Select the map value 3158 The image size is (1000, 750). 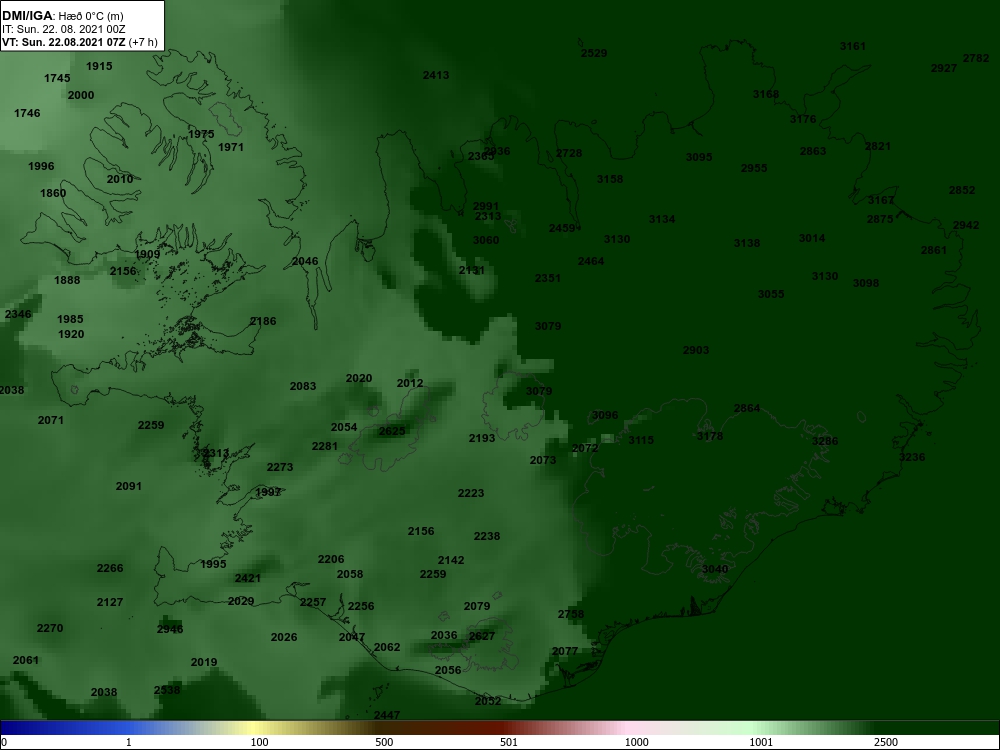610,179
